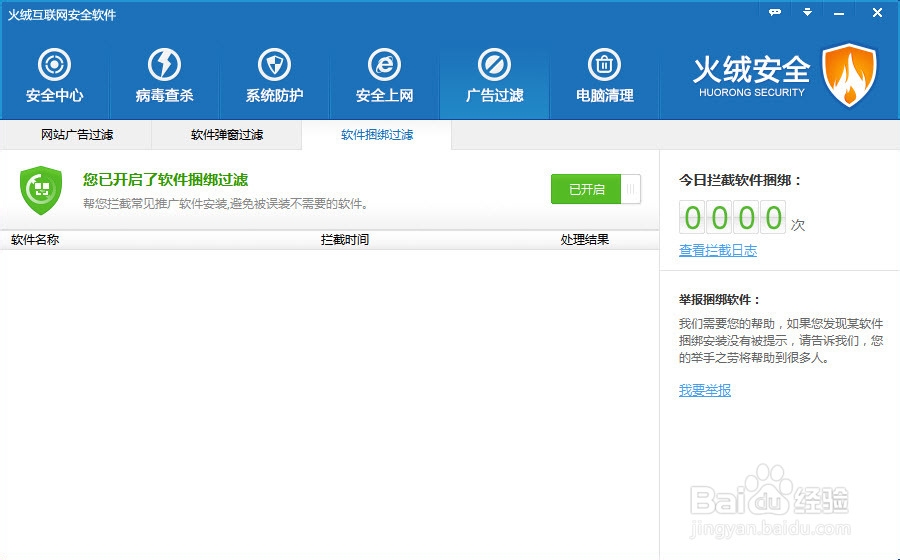The height and width of the screenshot is (560, 900).
Task: Sort by 软件名称 column header
Action: pos(35,240)
